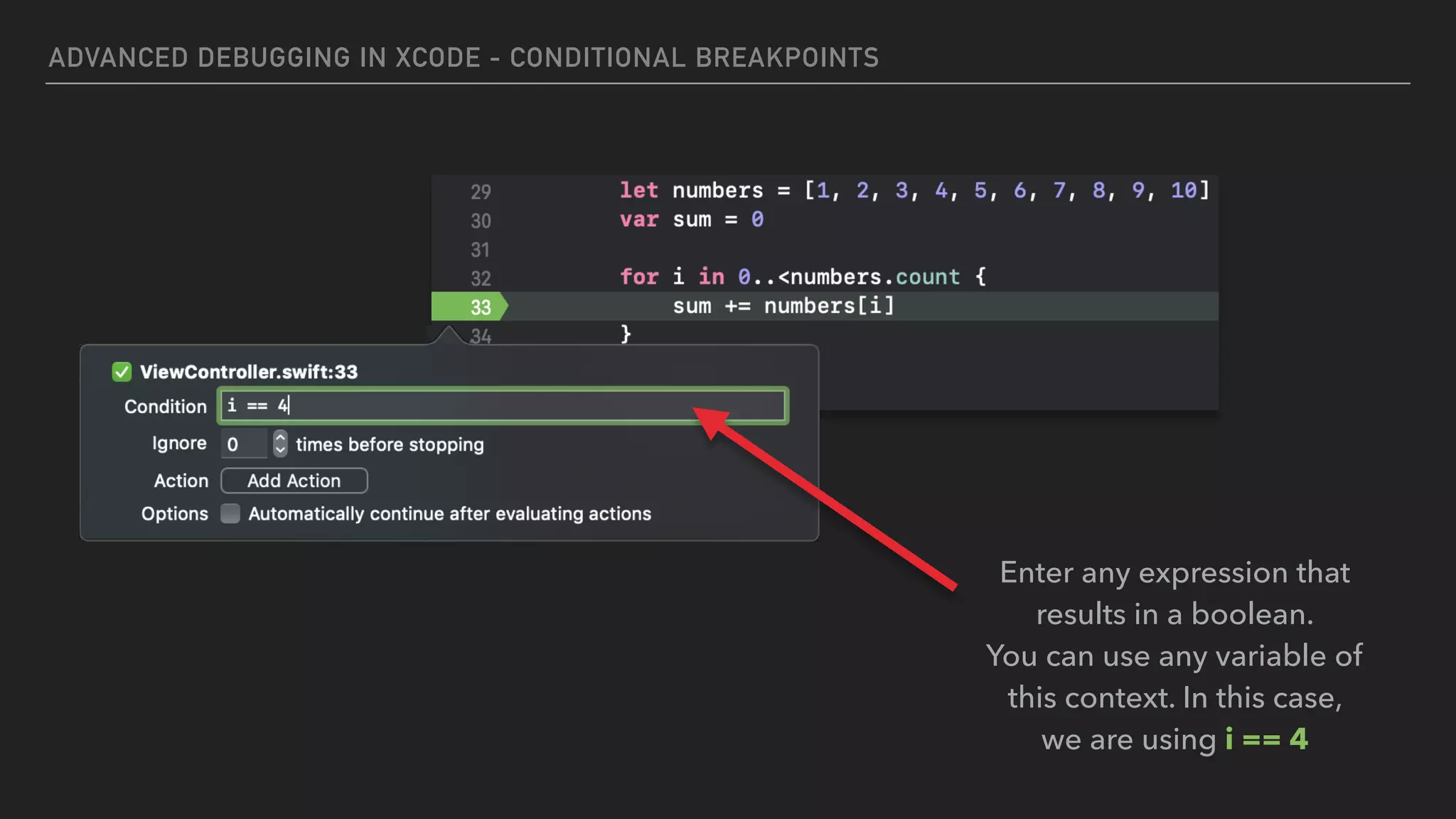Click the 'Condition' label in popover

tap(166, 407)
